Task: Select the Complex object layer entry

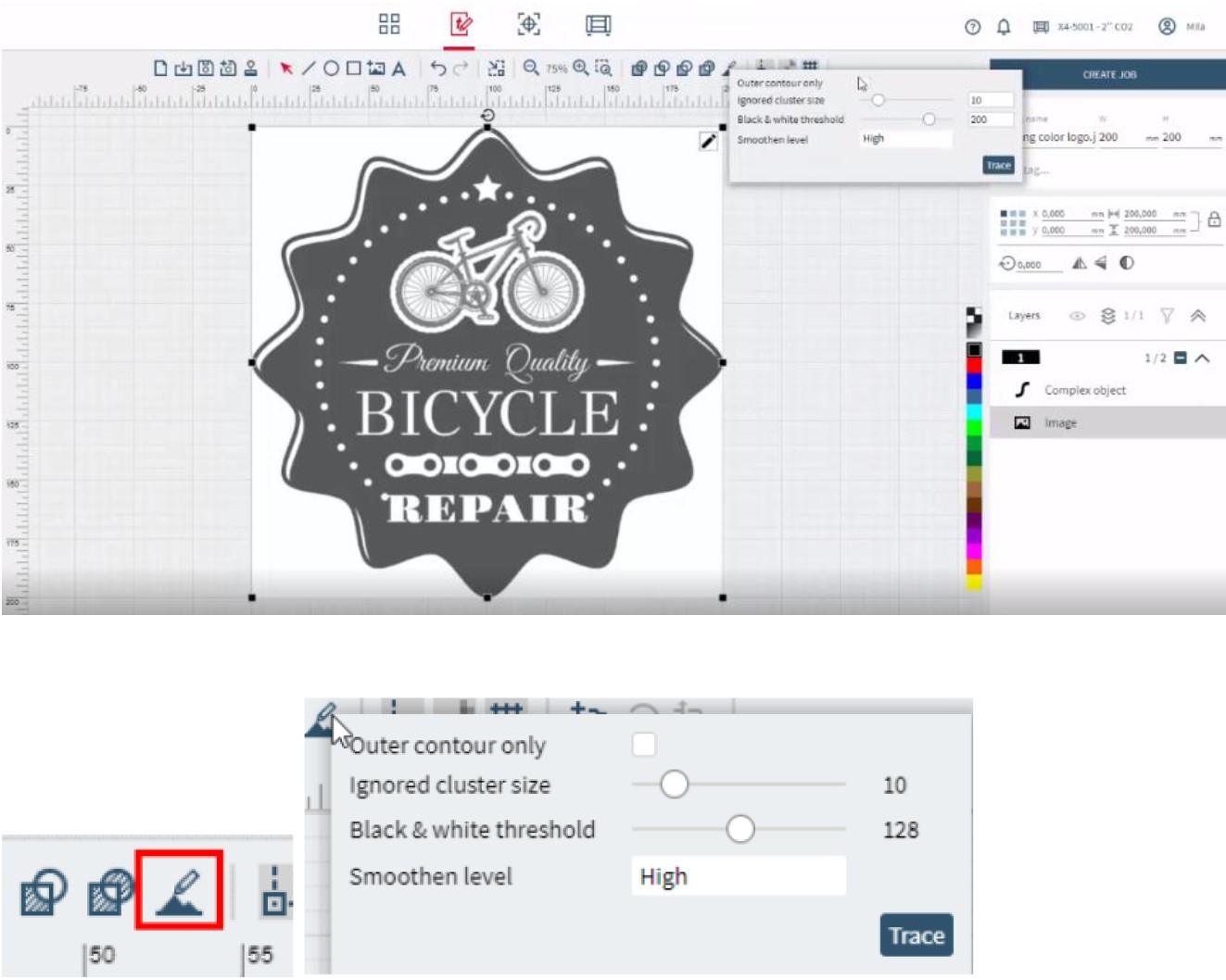Action: (1084, 390)
